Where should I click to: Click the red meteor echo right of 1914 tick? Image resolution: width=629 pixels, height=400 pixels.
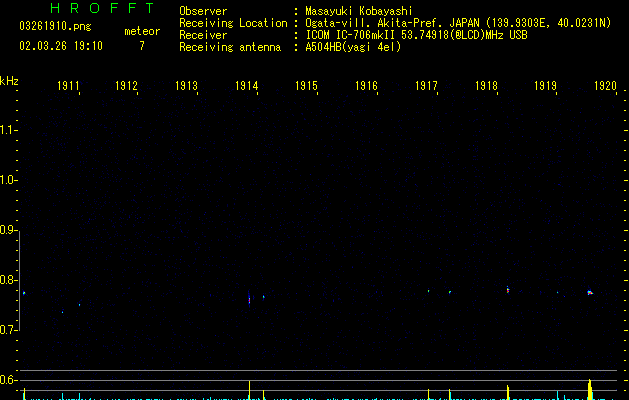pyautogui.click(x=249, y=299)
